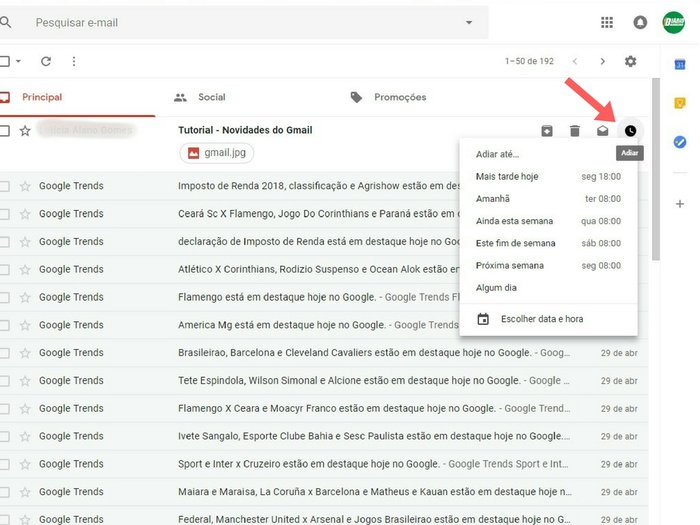This screenshot has width=700, height=525.
Task: Select the Flamengo está em destaque email checkbox
Action: tap(4, 297)
